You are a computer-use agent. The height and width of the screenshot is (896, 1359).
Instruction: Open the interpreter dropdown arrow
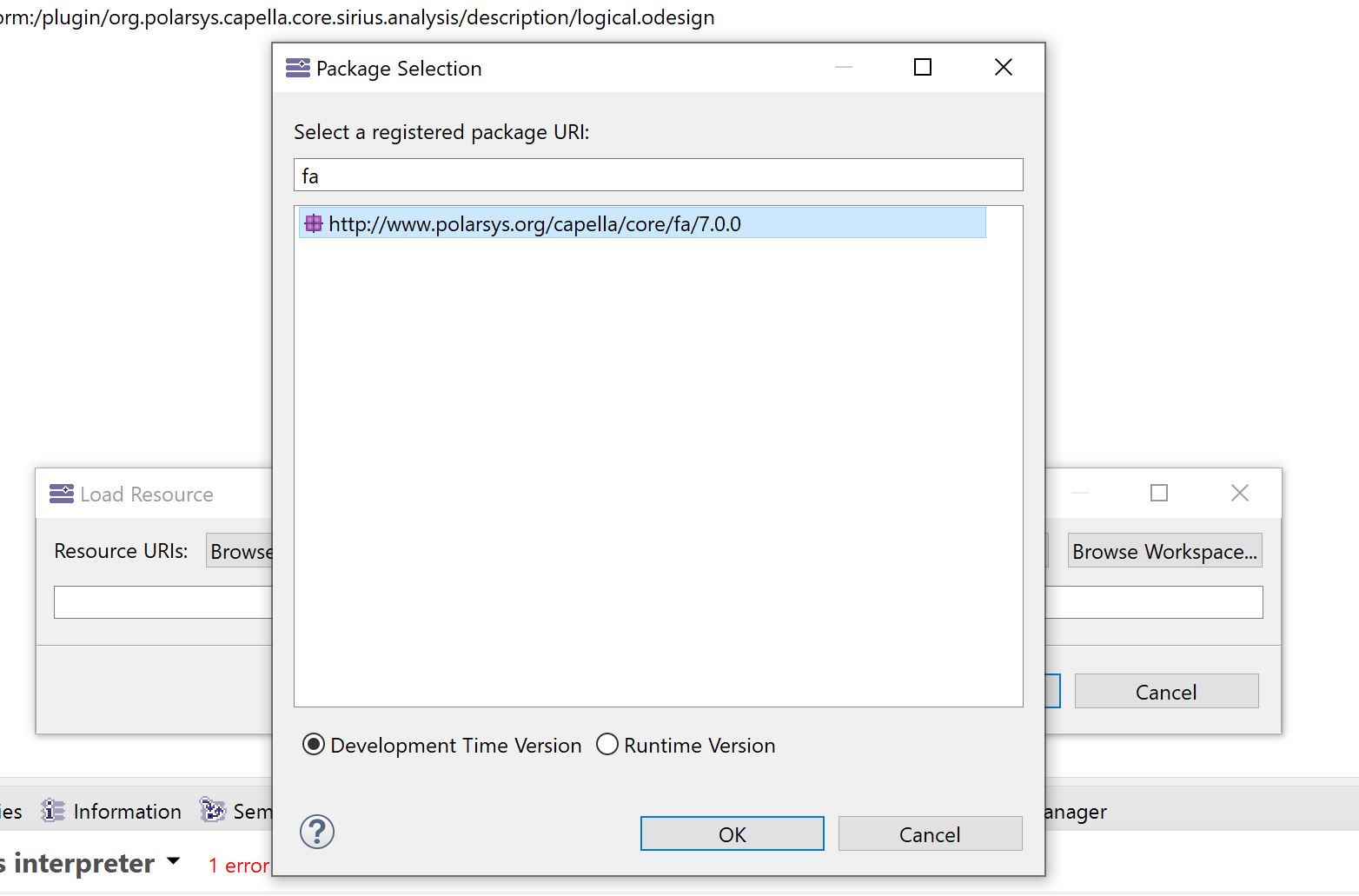(x=174, y=861)
